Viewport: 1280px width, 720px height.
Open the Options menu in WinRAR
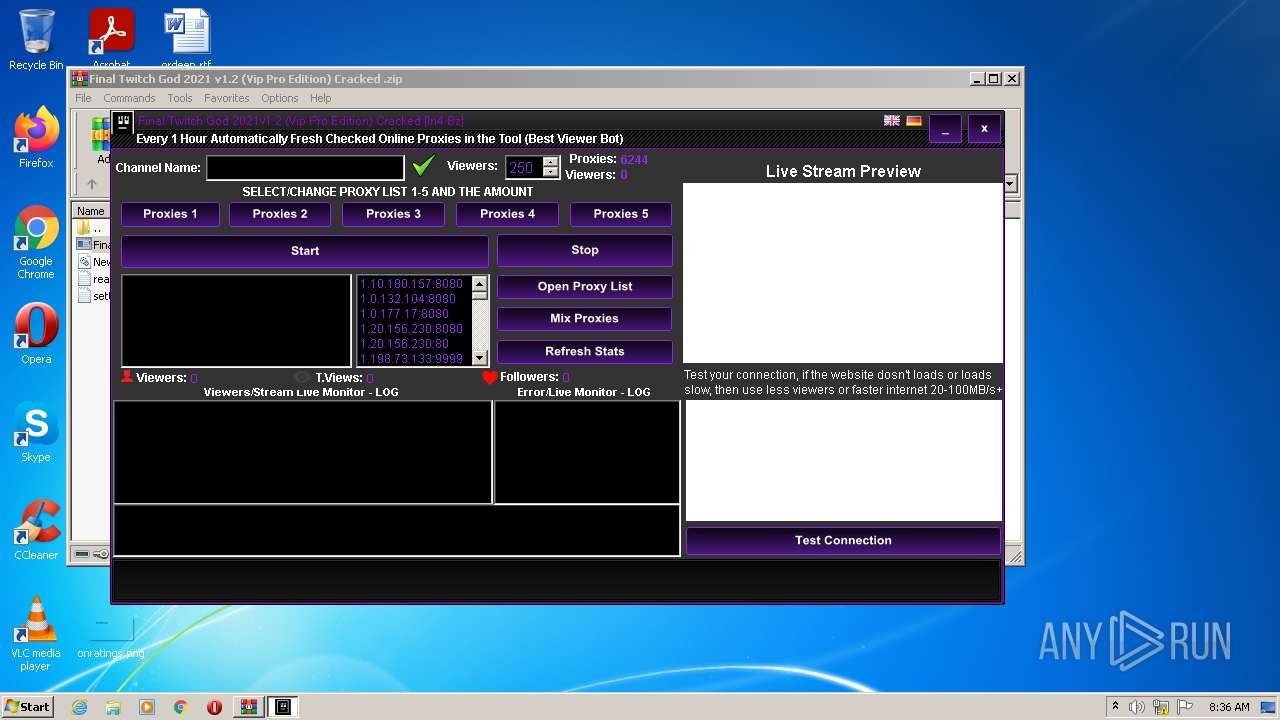280,98
